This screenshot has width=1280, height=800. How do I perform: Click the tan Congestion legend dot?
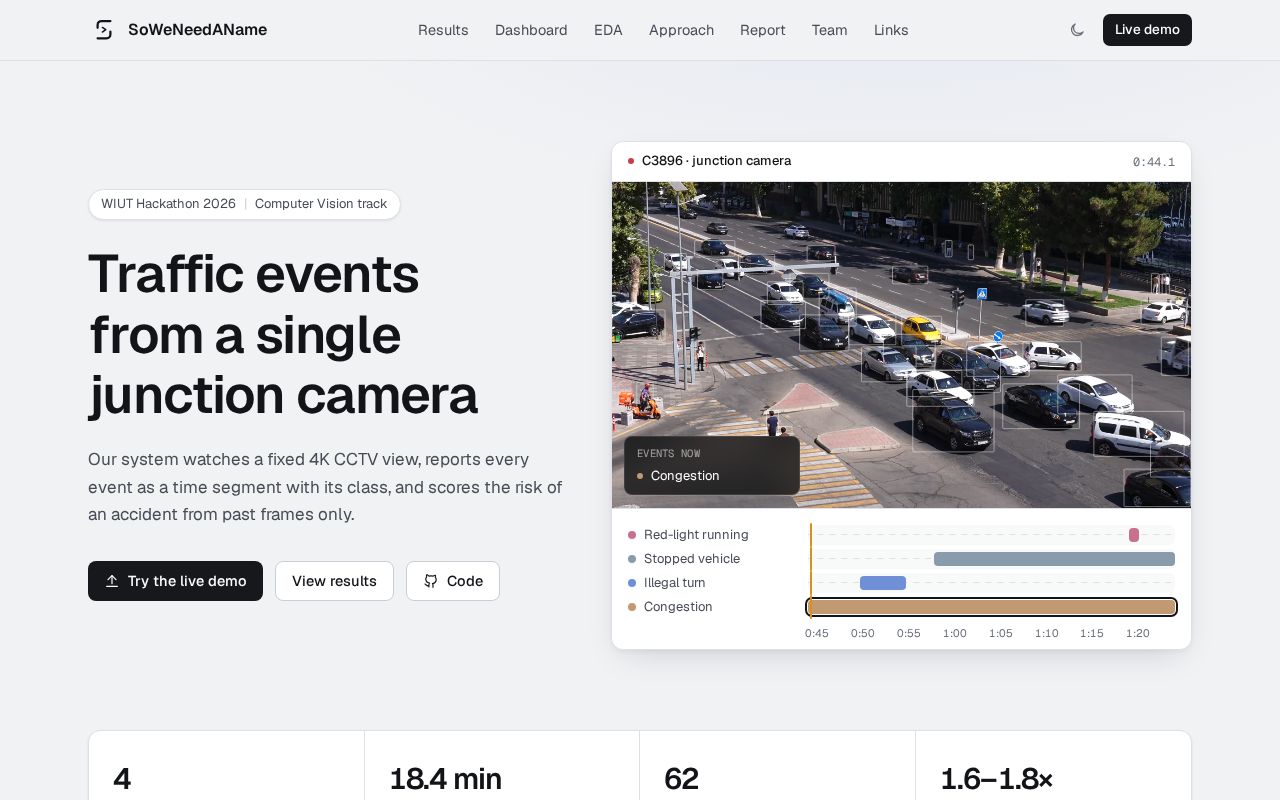coord(632,607)
